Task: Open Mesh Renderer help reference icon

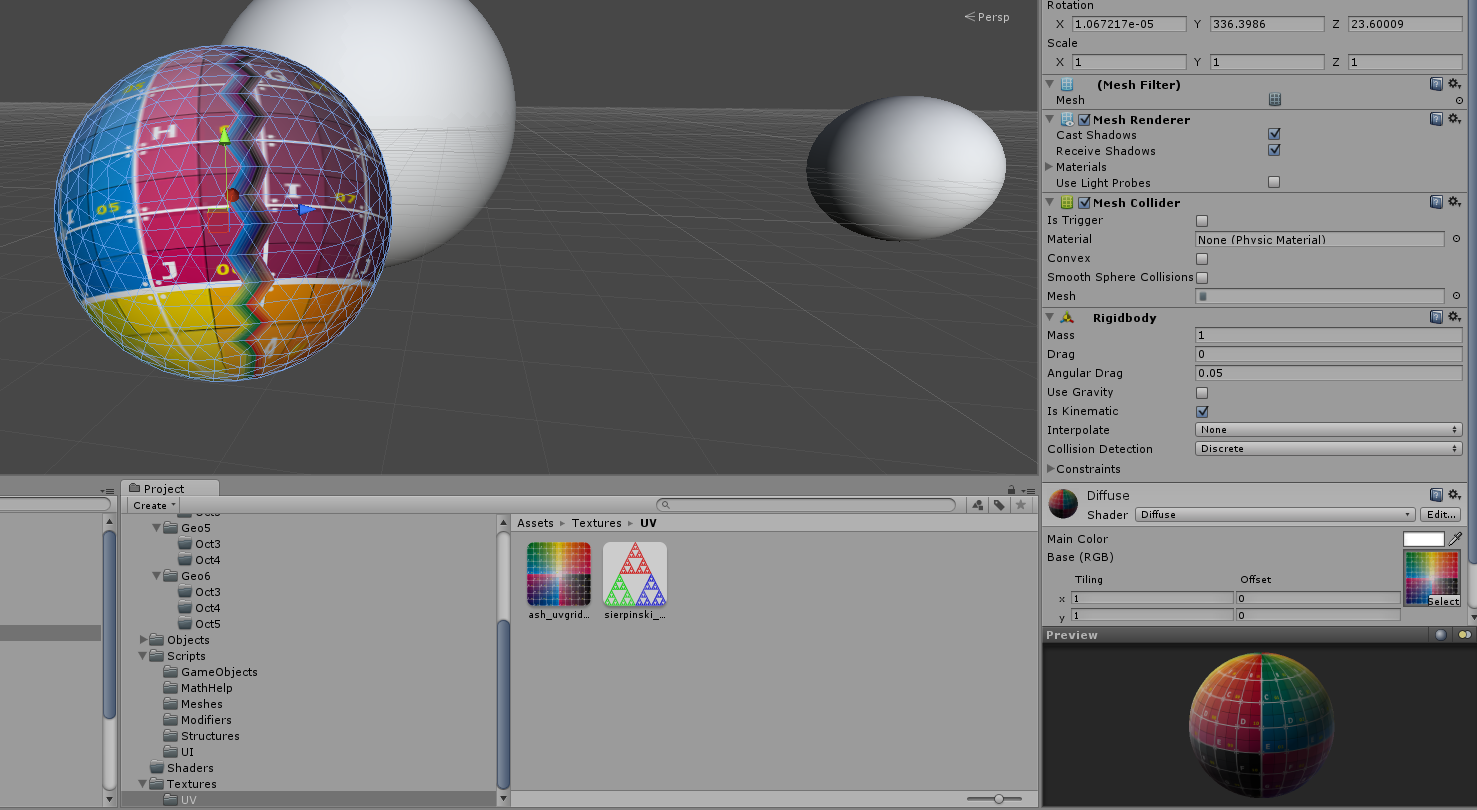Action: tap(1436, 119)
